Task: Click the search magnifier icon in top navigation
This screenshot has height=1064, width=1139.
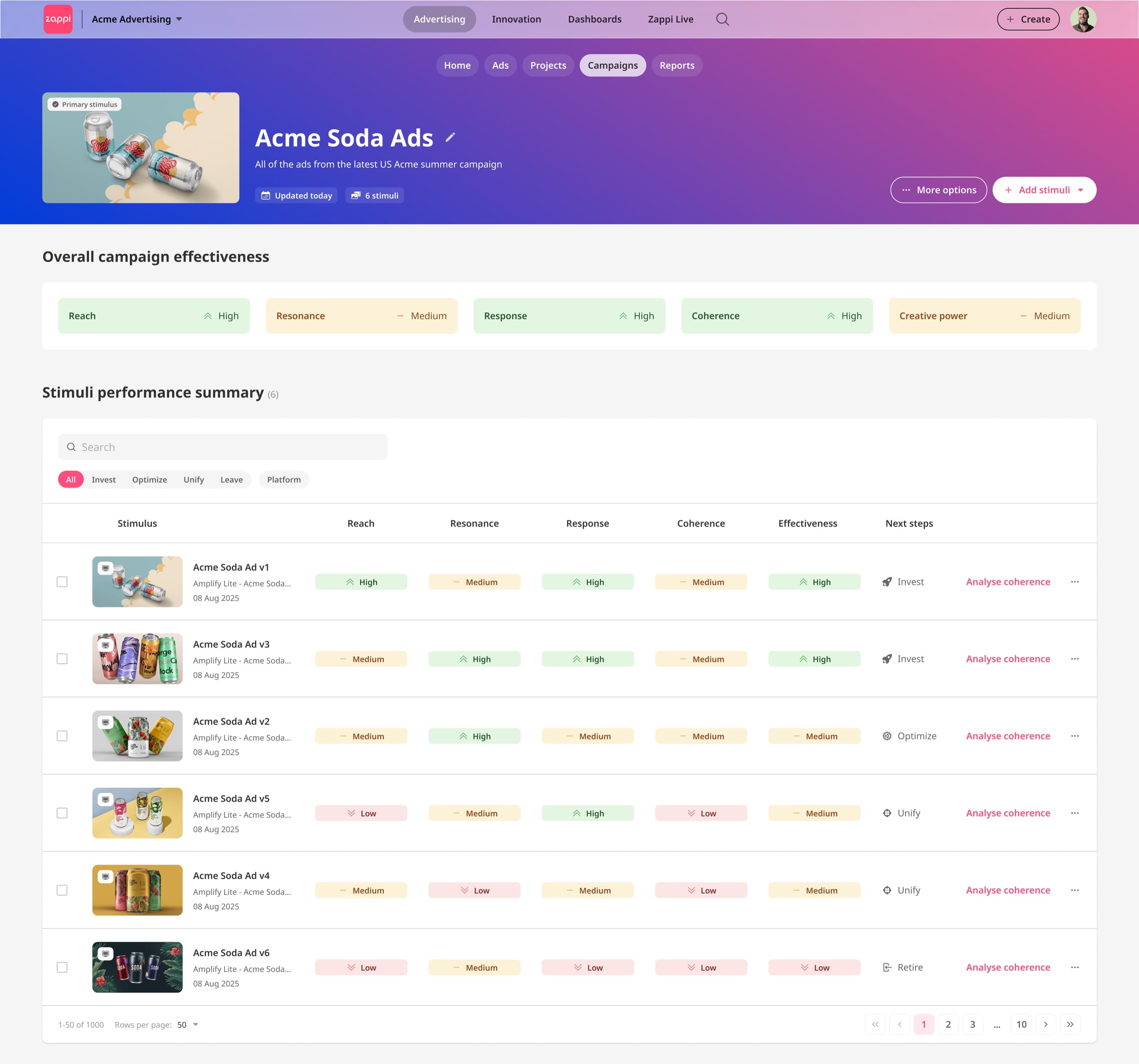Action: pos(723,20)
